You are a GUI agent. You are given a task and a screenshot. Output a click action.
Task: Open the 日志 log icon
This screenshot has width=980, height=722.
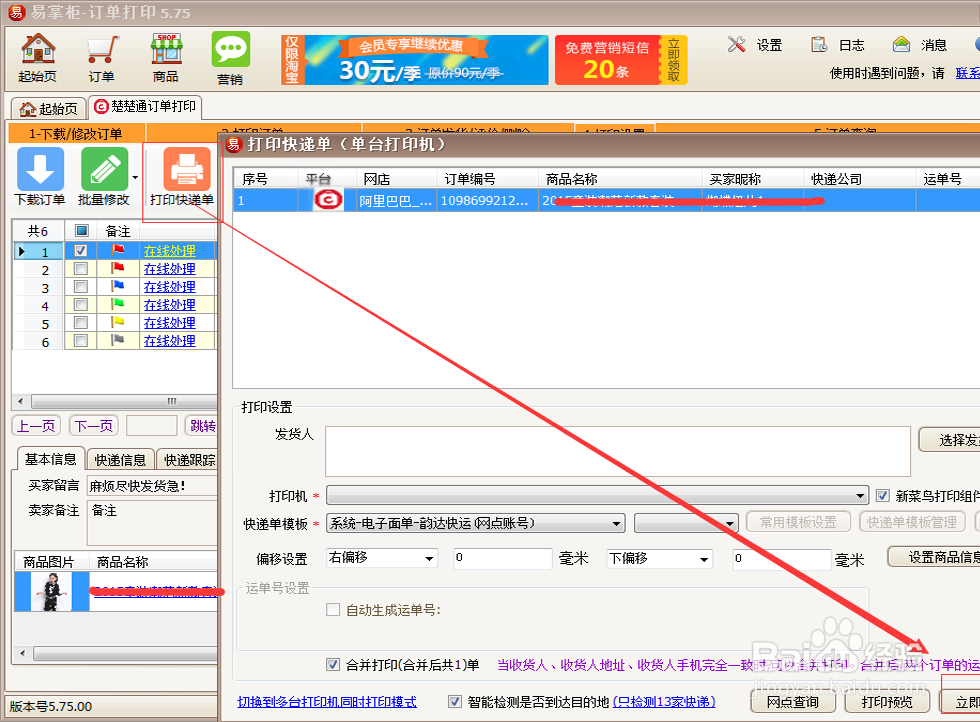(819, 44)
